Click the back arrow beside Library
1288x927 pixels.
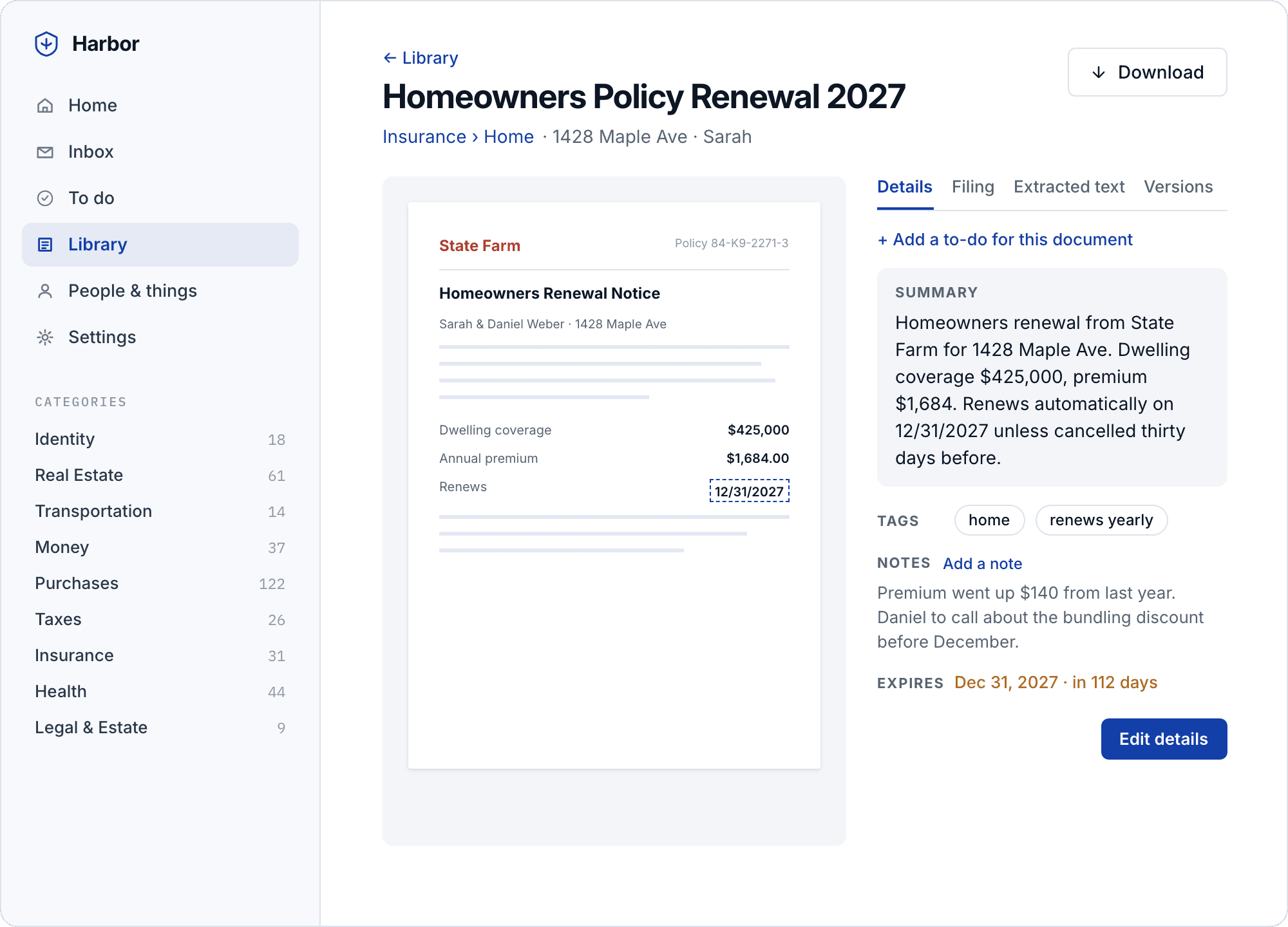point(390,58)
